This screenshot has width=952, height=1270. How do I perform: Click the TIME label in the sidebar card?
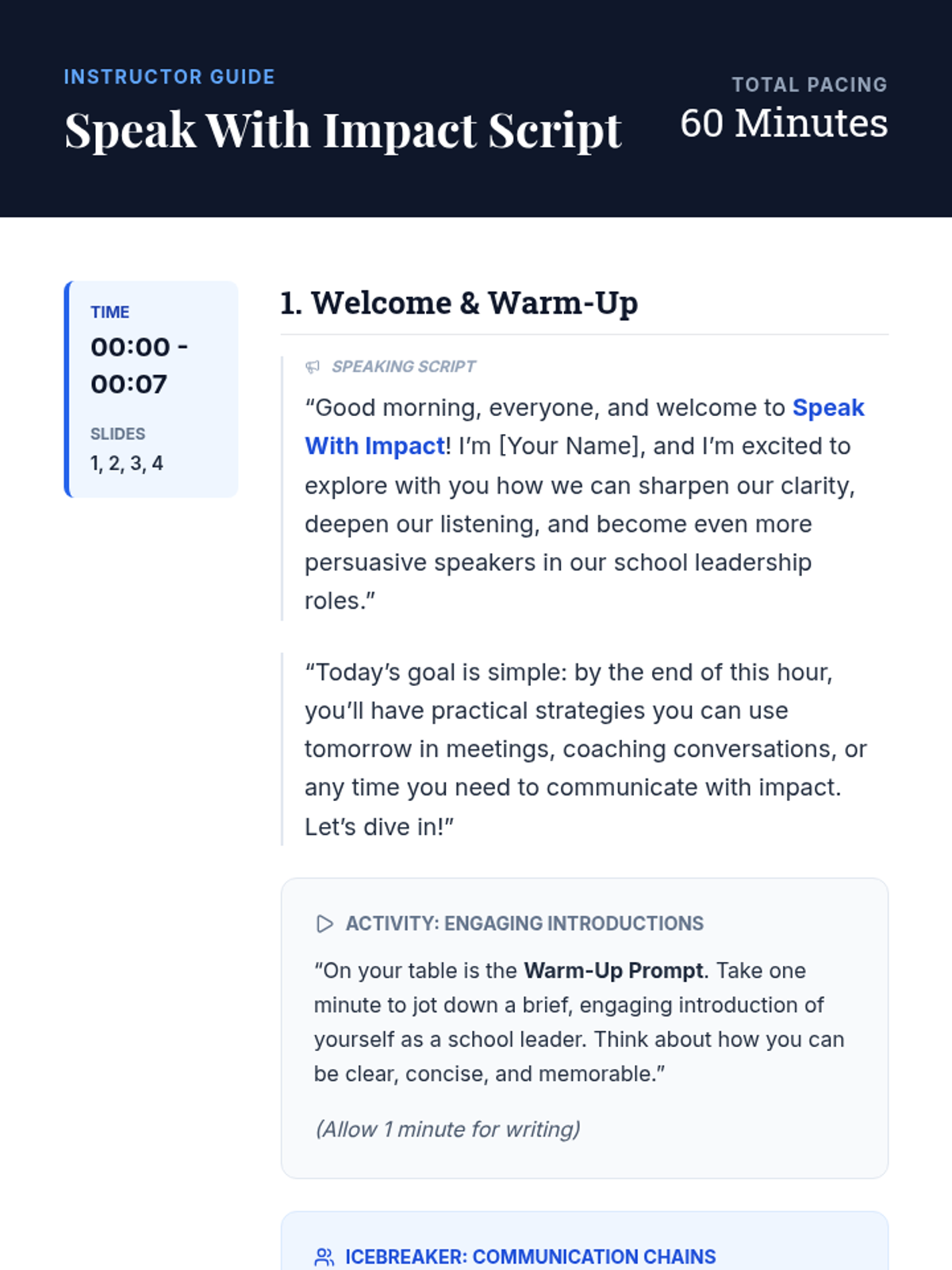(109, 313)
